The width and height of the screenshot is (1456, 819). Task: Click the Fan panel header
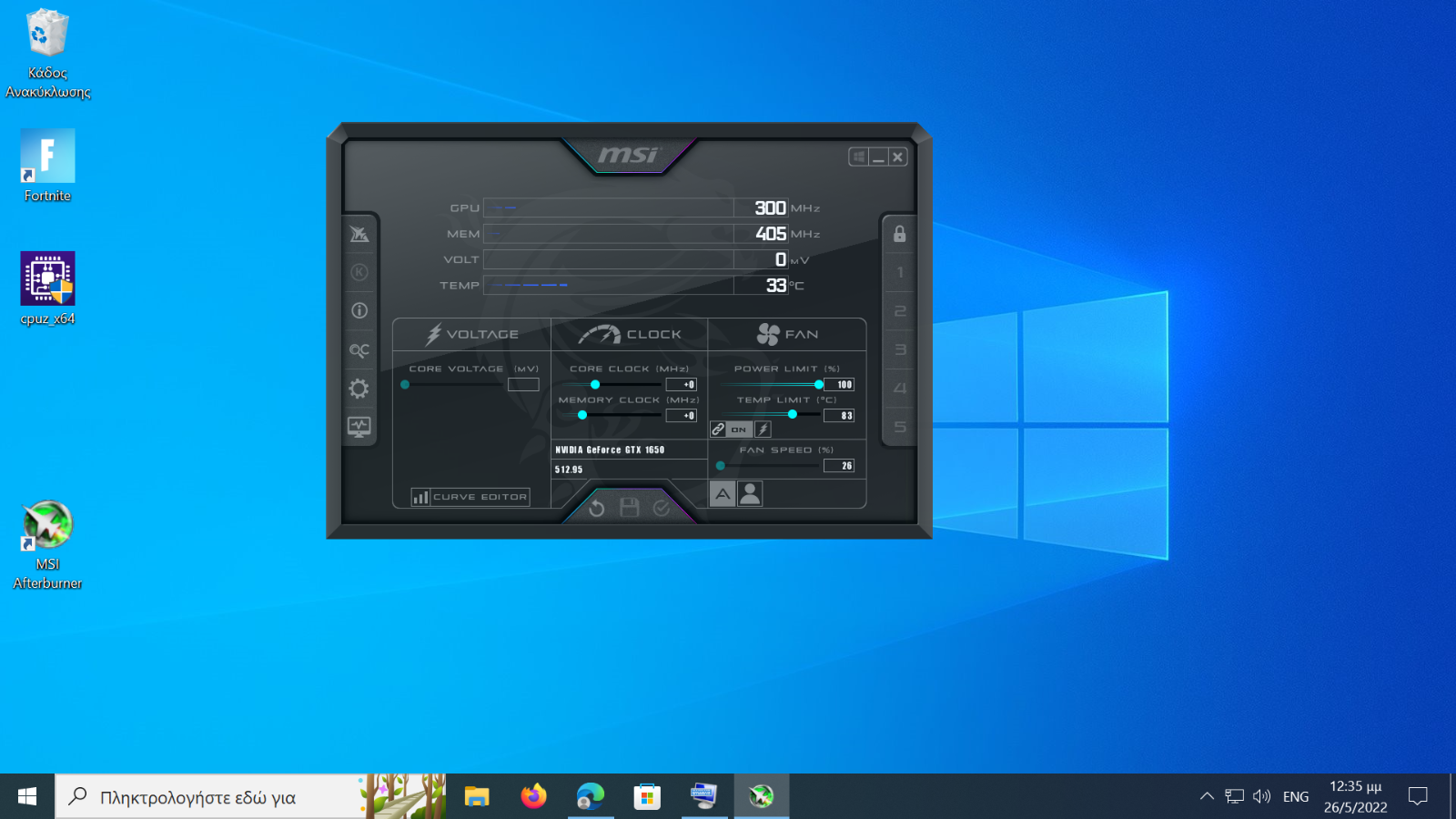click(787, 335)
